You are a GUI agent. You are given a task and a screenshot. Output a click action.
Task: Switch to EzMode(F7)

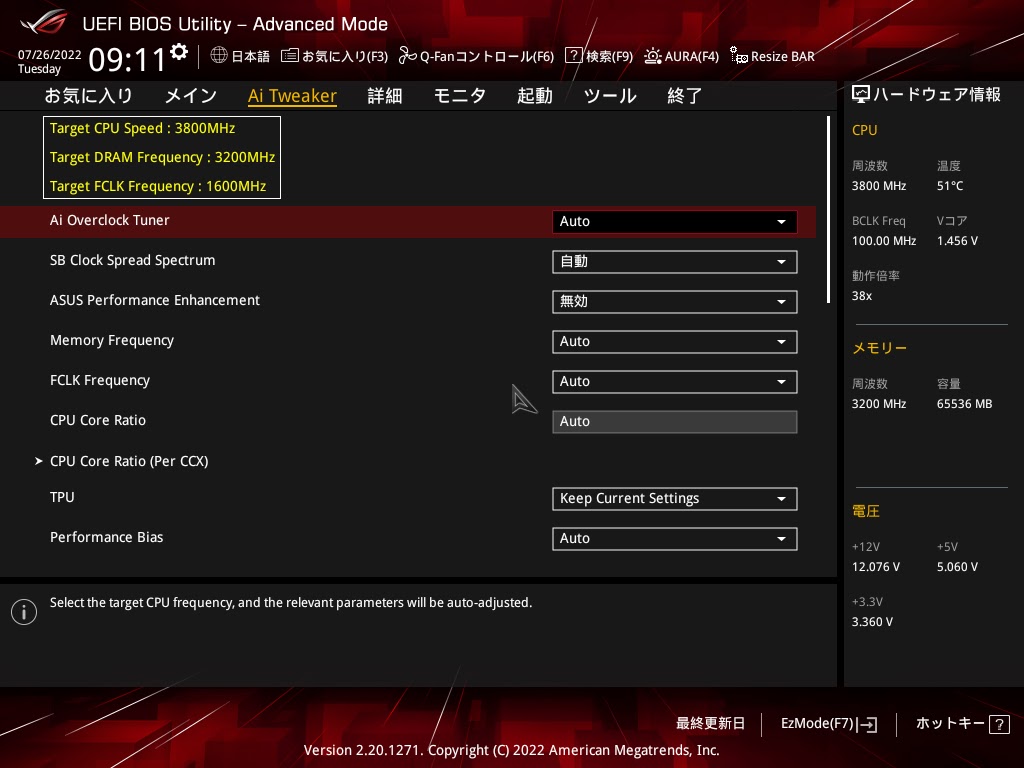[829, 724]
